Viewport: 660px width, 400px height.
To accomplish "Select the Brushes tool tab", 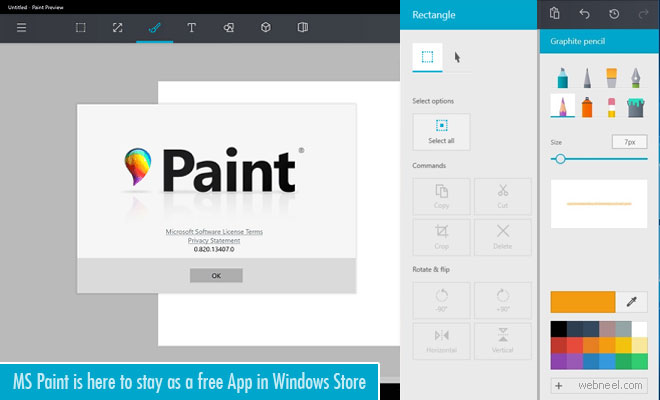I will click(x=154, y=28).
